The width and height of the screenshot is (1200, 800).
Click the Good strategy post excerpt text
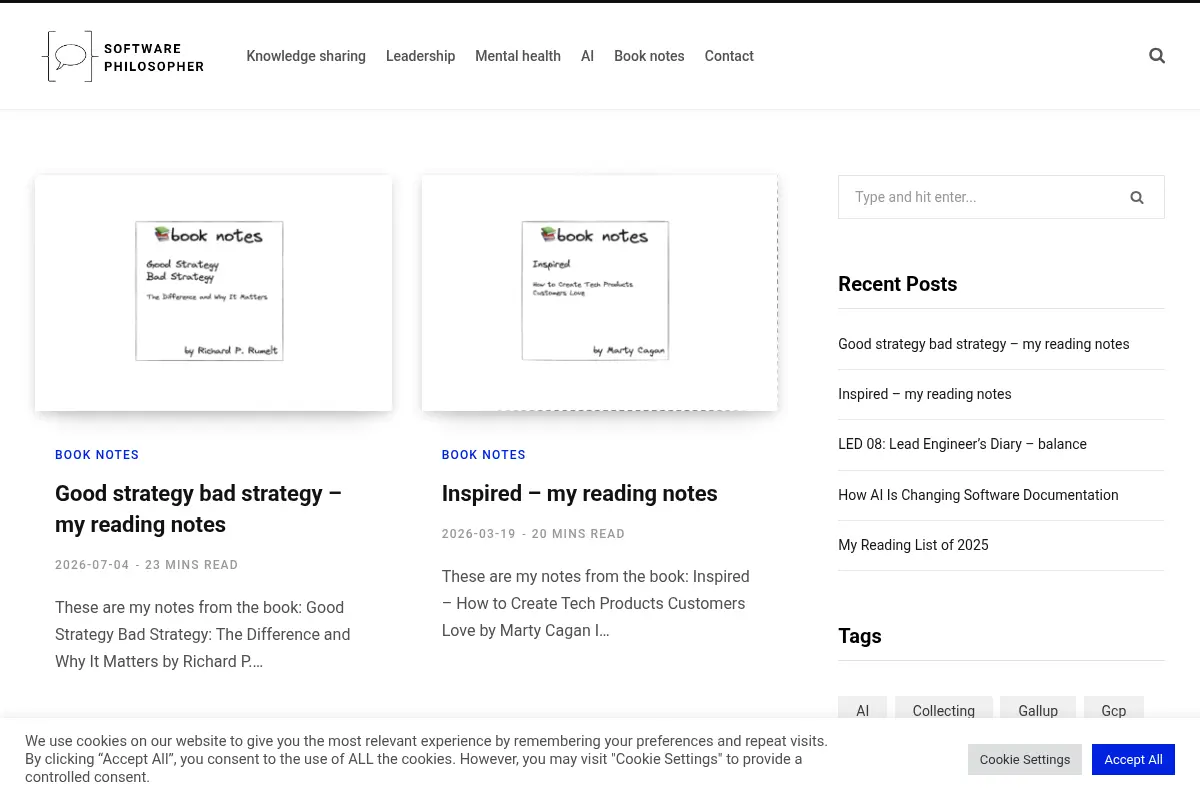(x=203, y=634)
